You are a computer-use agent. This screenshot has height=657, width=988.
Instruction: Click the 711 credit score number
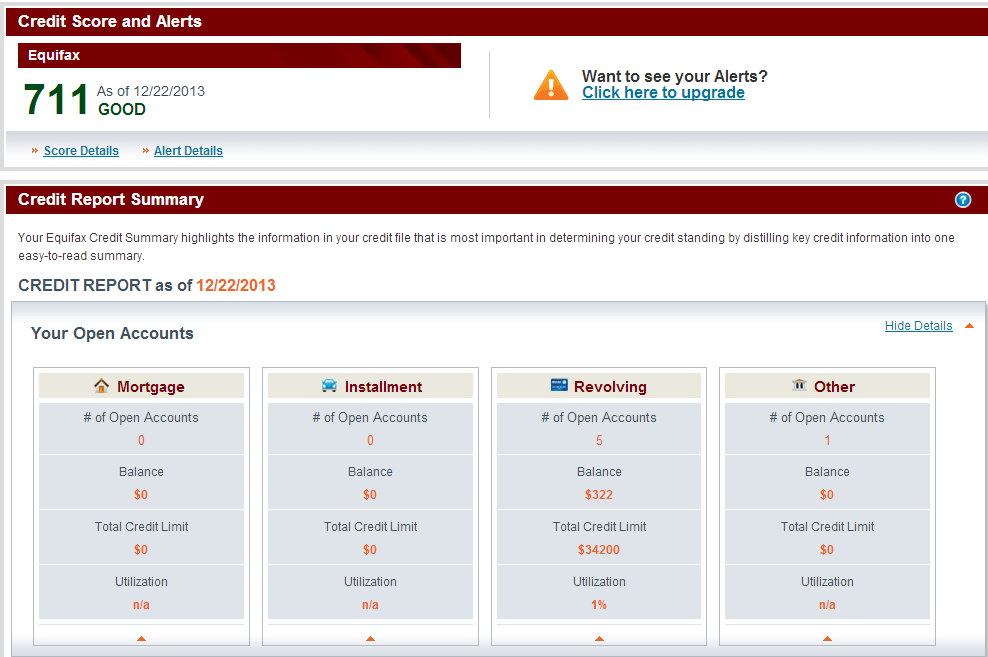pos(57,100)
